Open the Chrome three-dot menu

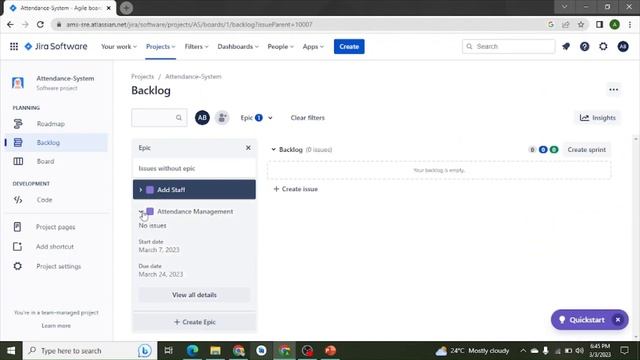630,24
